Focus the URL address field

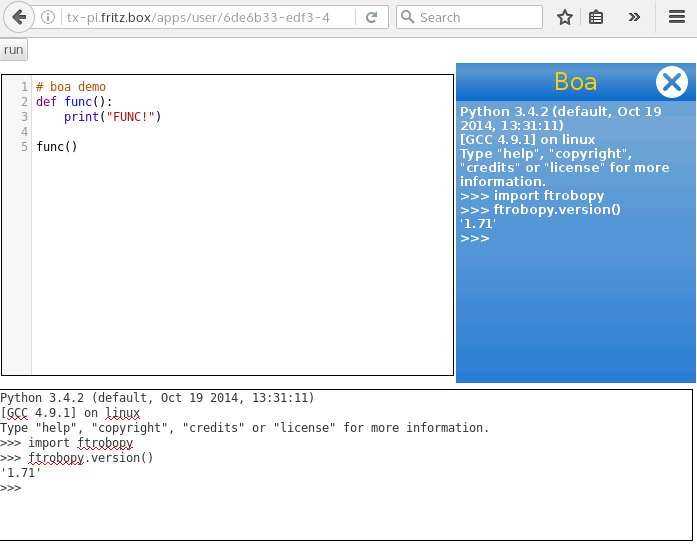tap(200, 17)
